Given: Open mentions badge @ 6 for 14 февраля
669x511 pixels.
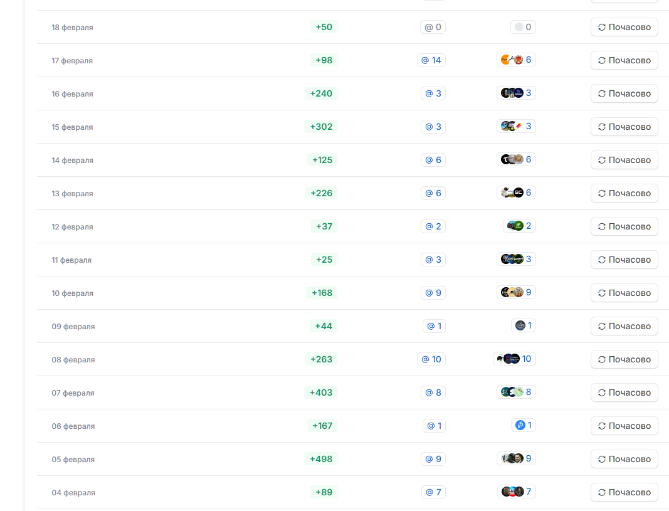Looking at the screenshot, I should [433, 160].
